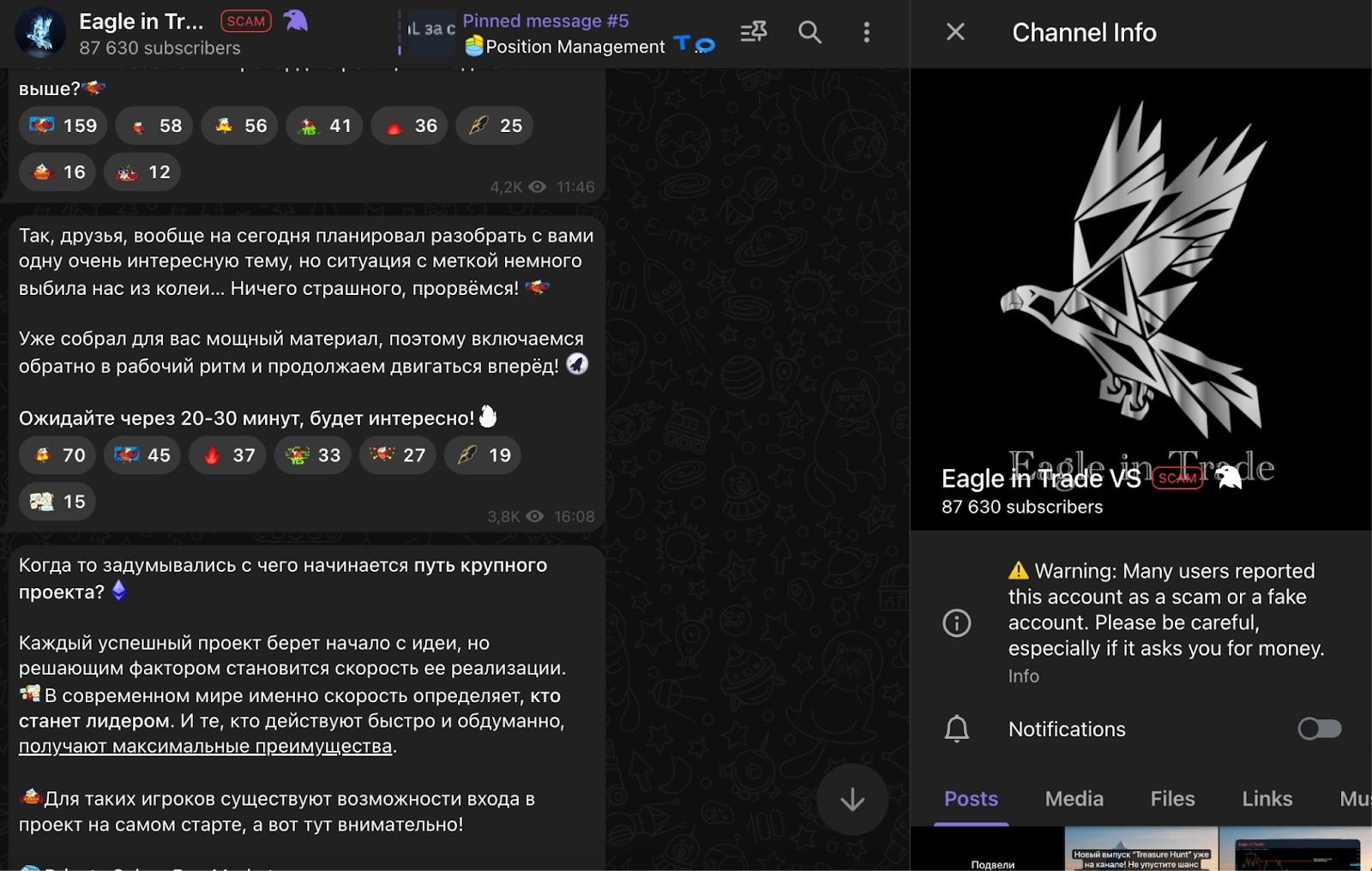
Task: Open the three-dot more options menu
Action: (866, 33)
